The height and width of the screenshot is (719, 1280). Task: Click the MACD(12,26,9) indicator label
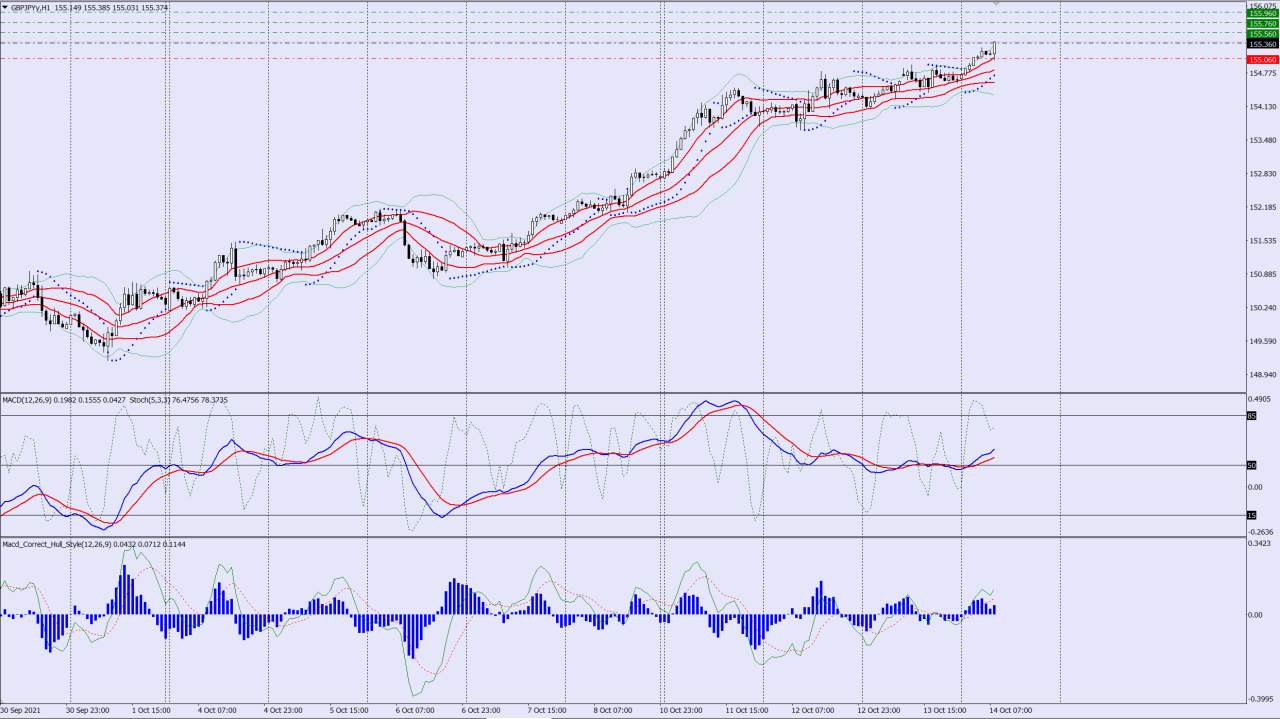[28, 400]
